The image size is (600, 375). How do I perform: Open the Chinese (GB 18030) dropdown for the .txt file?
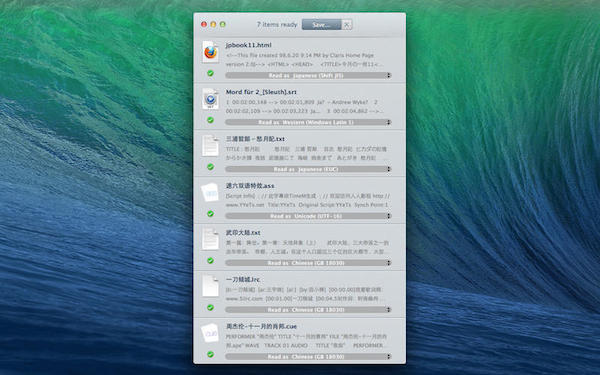(x=308, y=263)
